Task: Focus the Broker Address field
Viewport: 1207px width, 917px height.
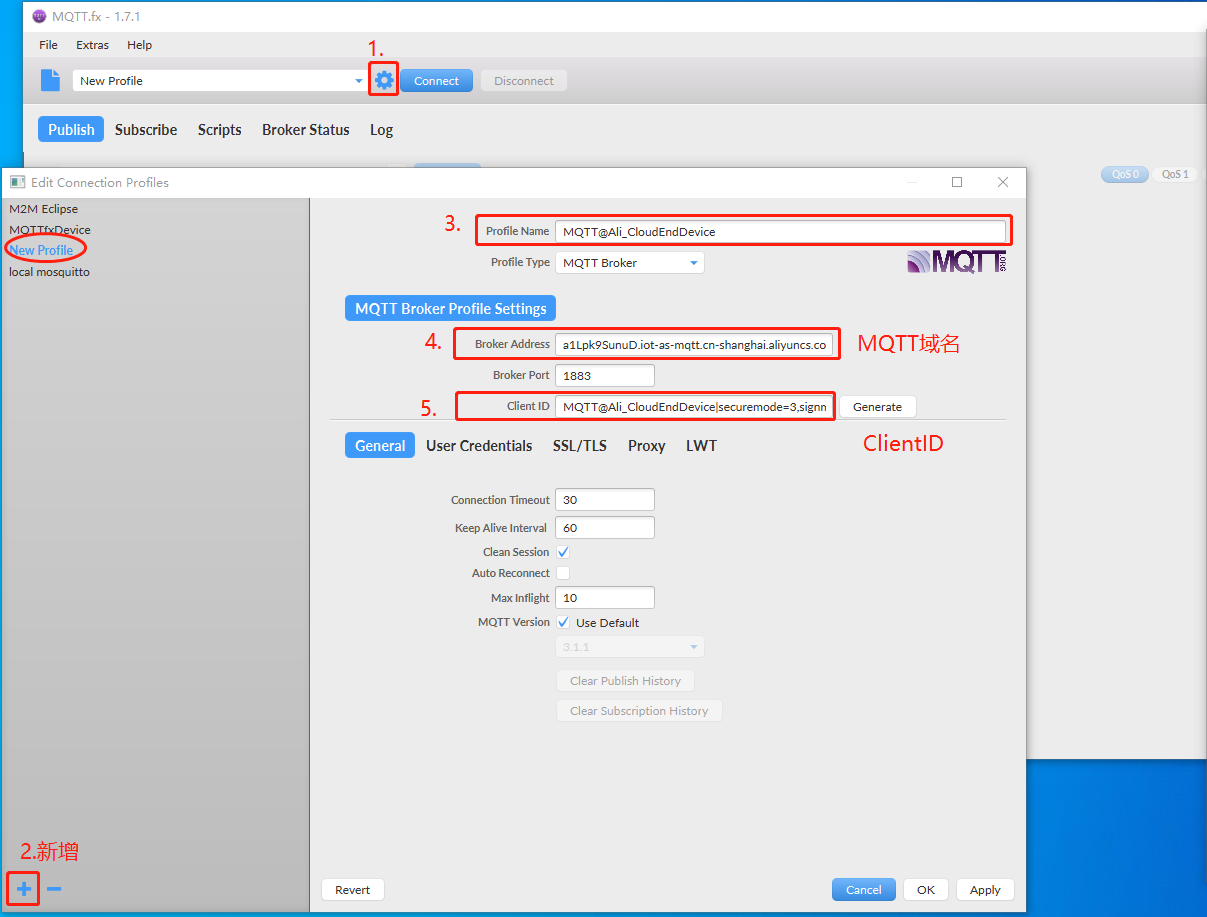Action: (694, 345)
